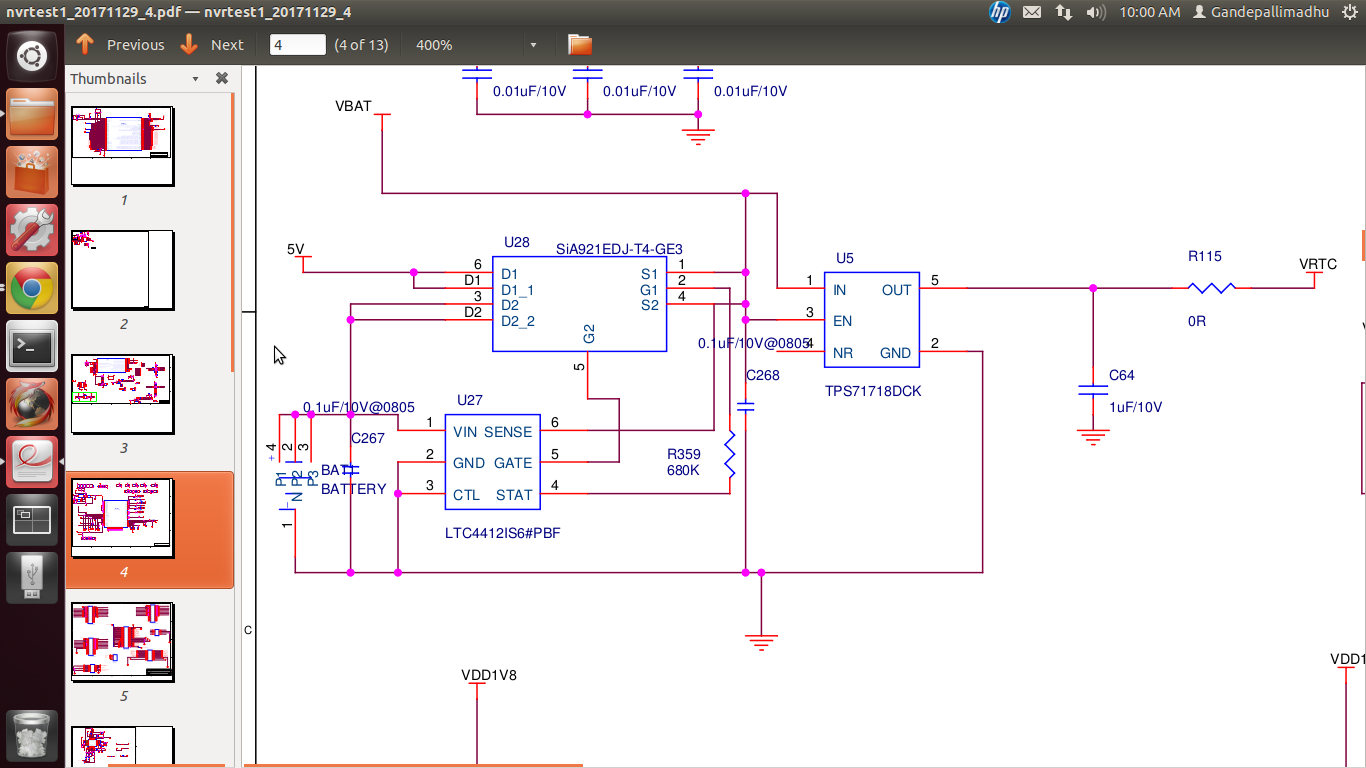Screen dimensions: 1366x768
Task: Click the Previous page button
Action: pyautogui.click(x=120, y=44)
